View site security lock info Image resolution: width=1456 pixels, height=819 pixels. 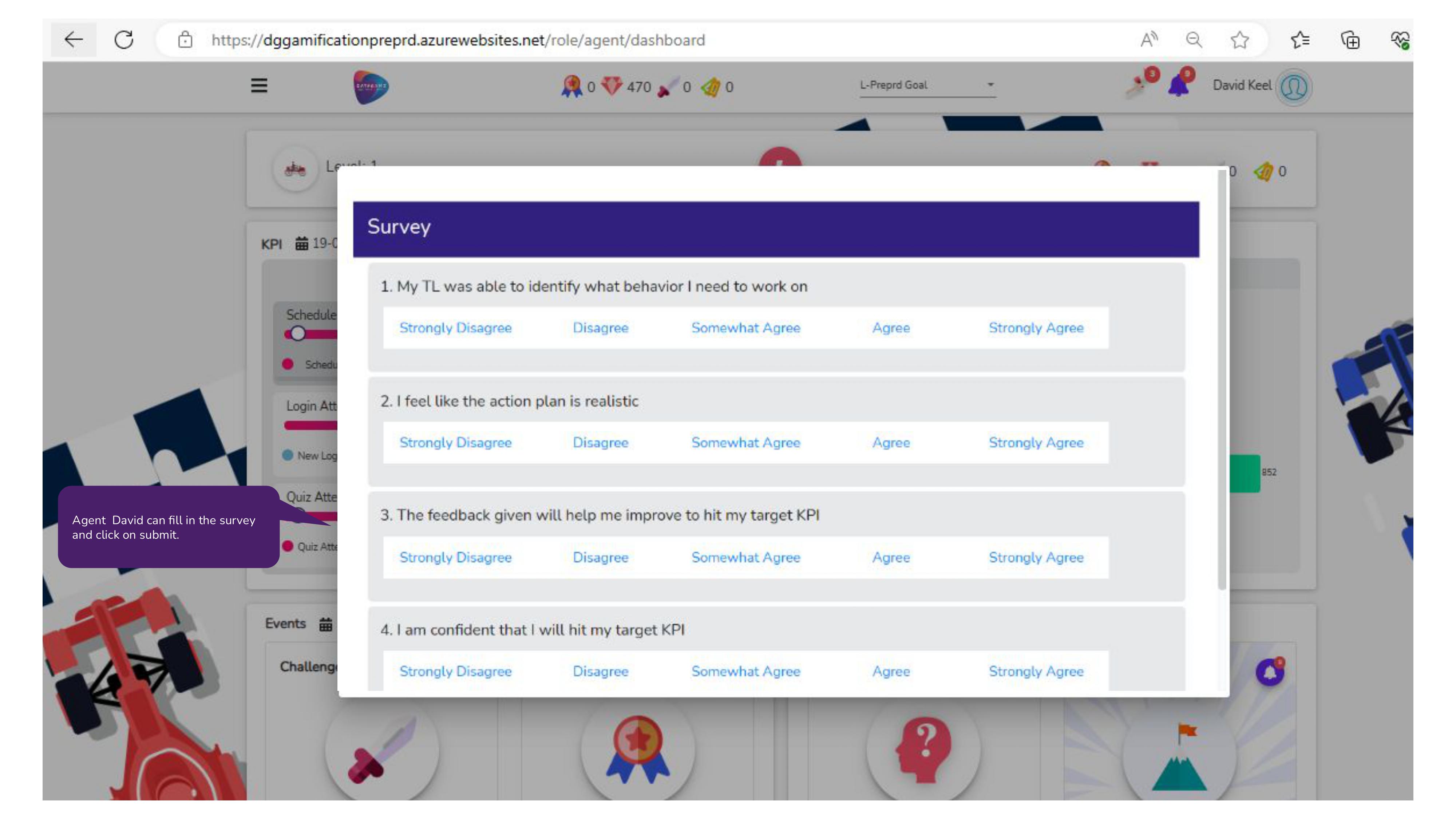185,40
